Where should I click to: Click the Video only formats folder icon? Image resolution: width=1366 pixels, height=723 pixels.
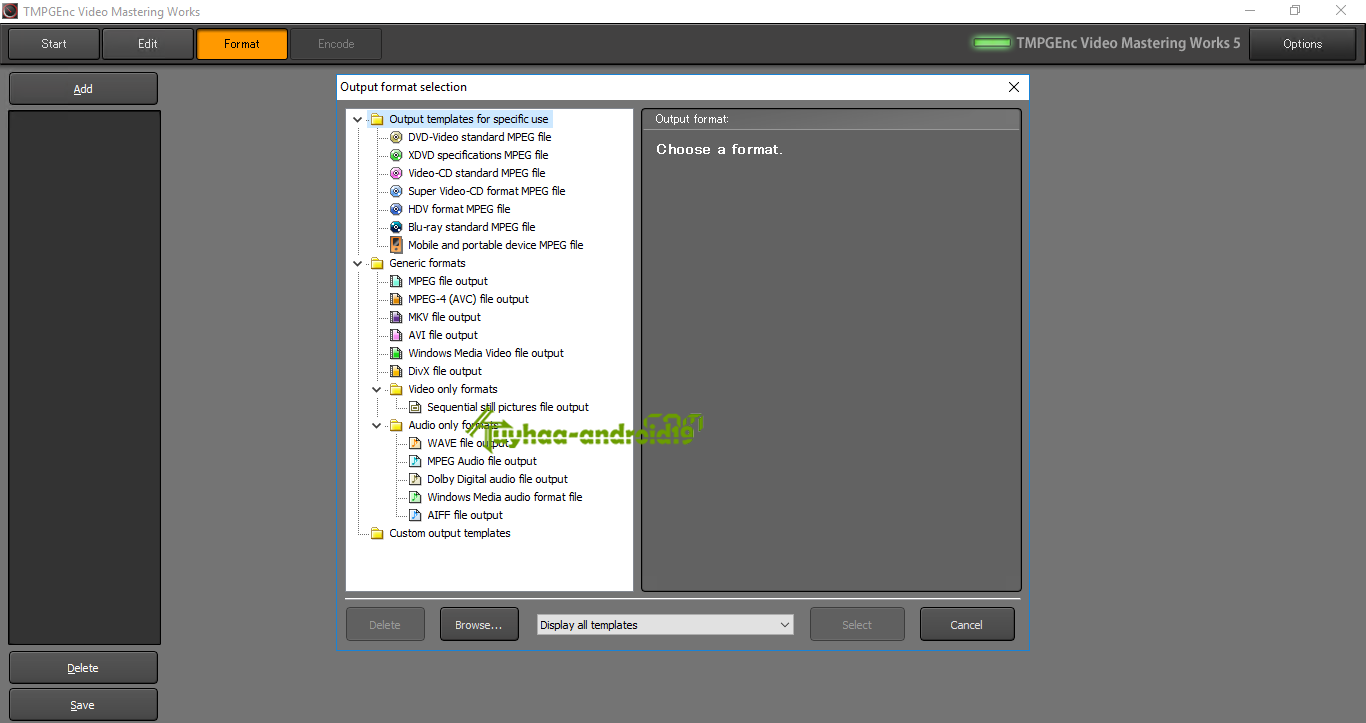pyautogui.click(x=396, y=389)
